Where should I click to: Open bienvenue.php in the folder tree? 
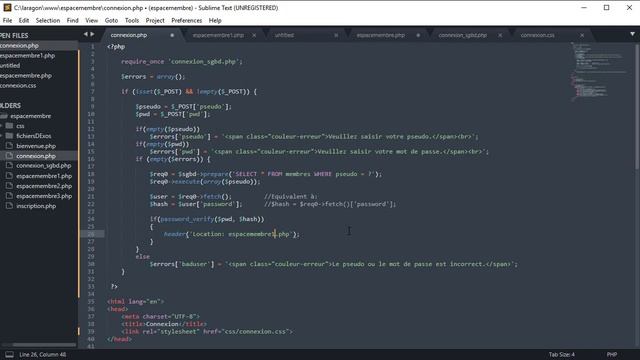(x=36, y=146)
